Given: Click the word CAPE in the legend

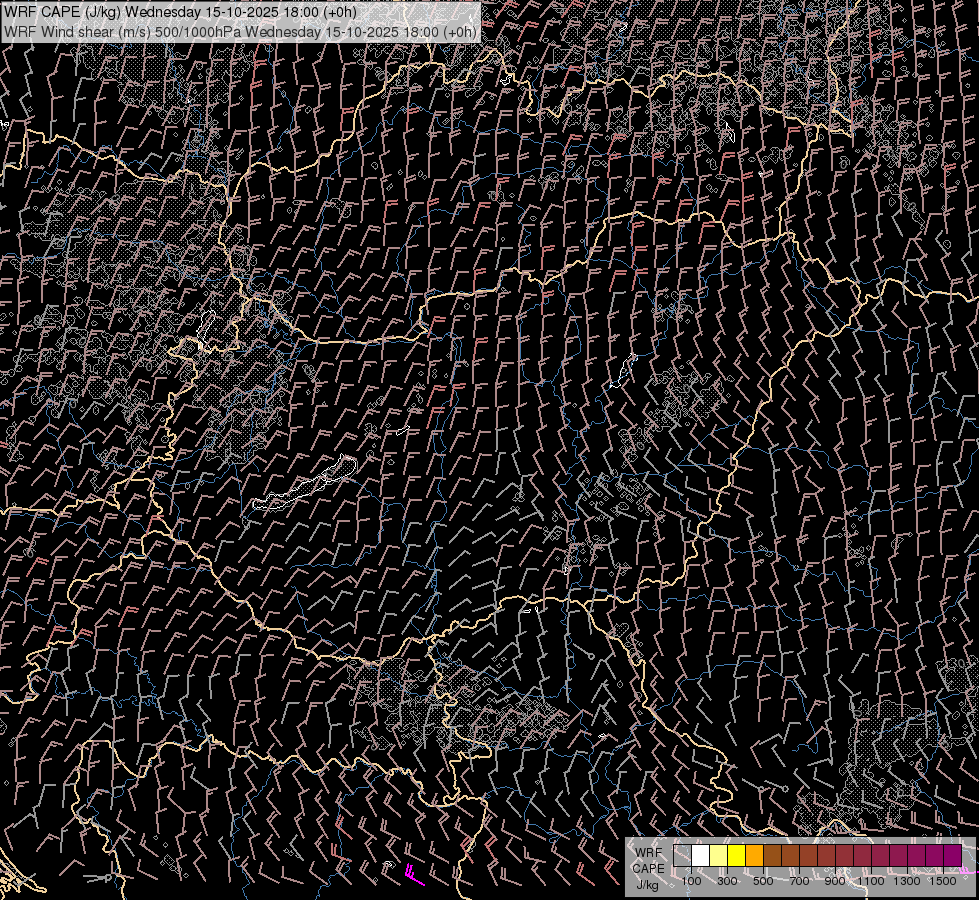Looking at the screenshot, I should [x=648, y=868].
